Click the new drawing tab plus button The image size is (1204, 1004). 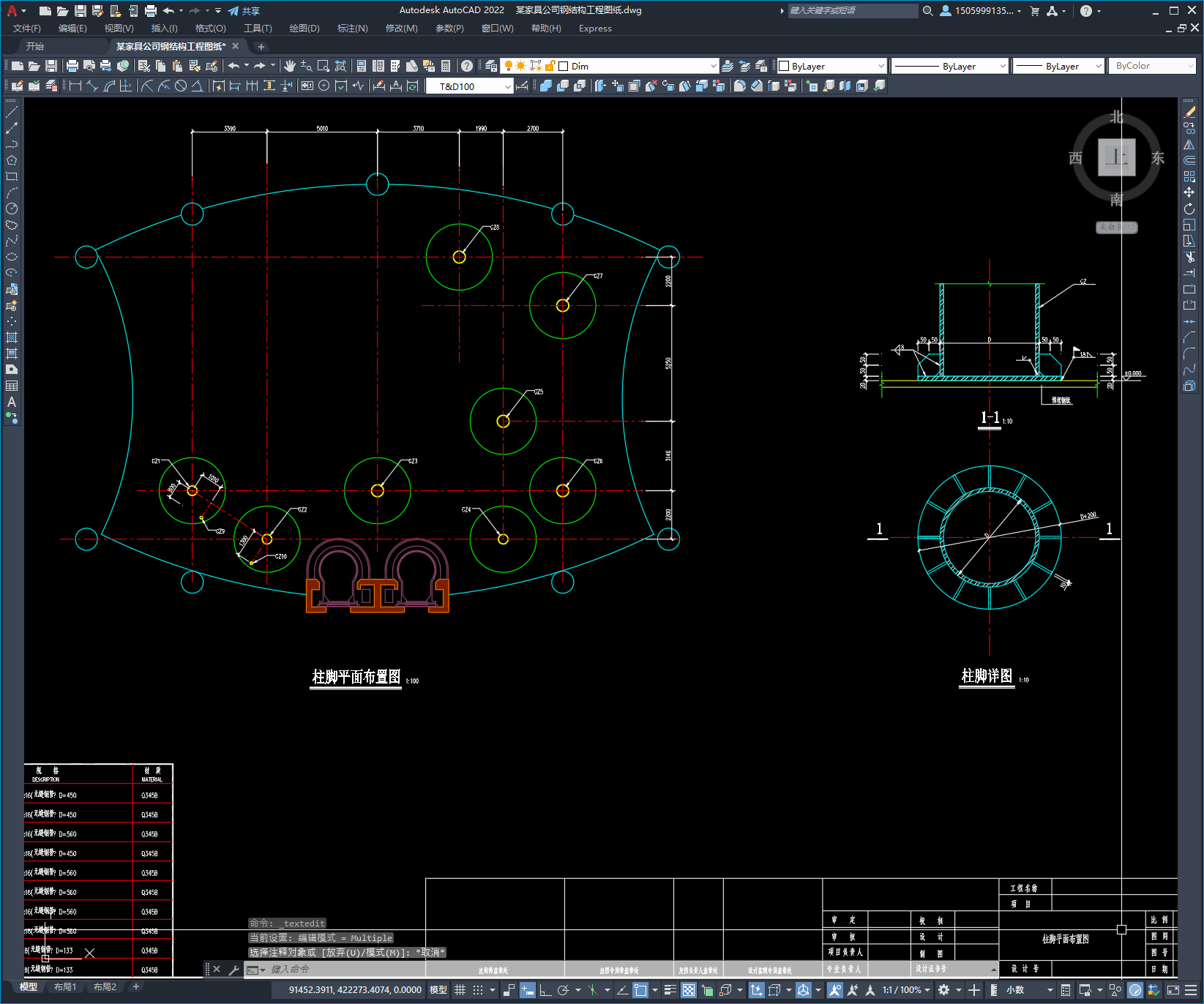click(261, 46)
